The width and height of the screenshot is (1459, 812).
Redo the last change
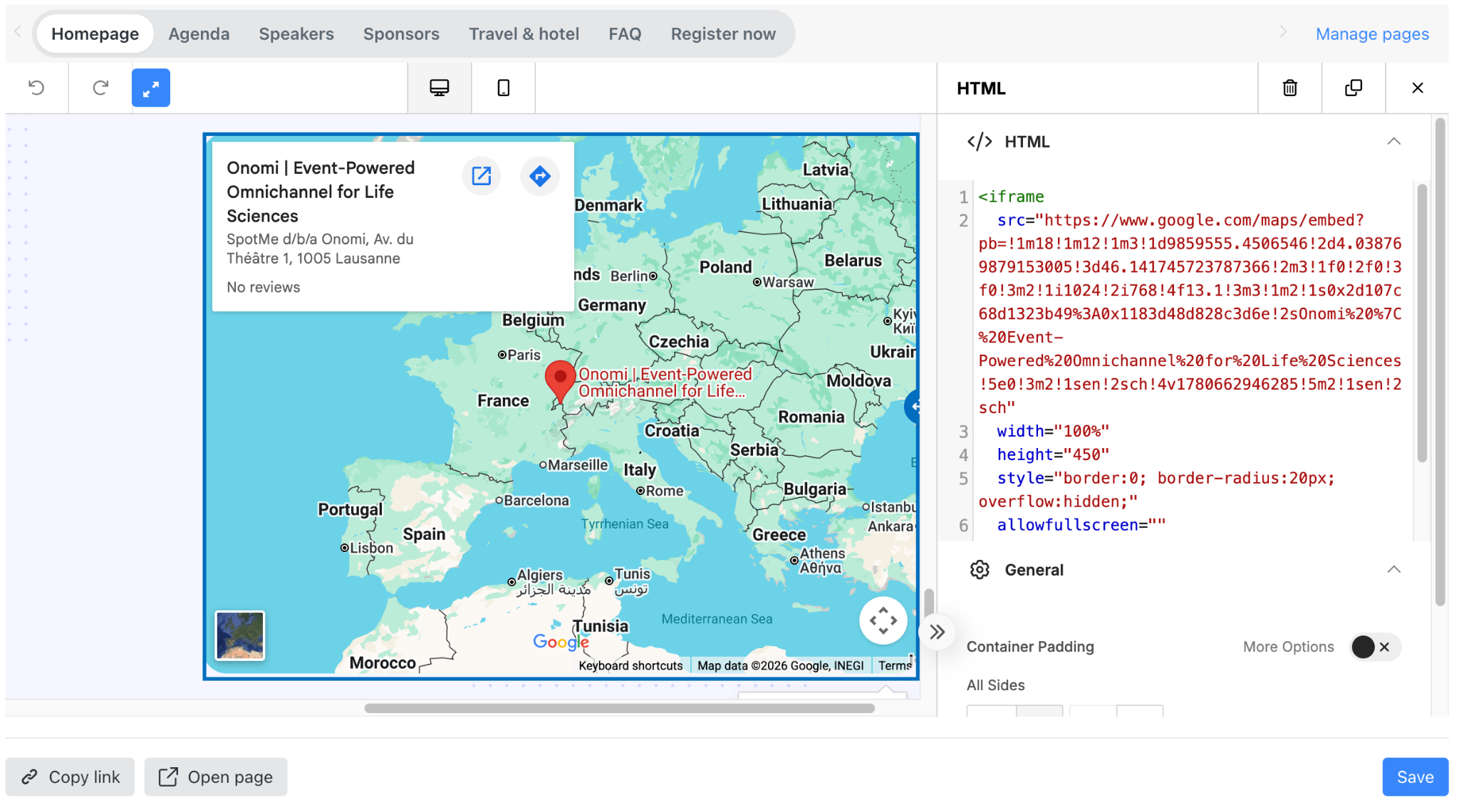coord(100,88)
